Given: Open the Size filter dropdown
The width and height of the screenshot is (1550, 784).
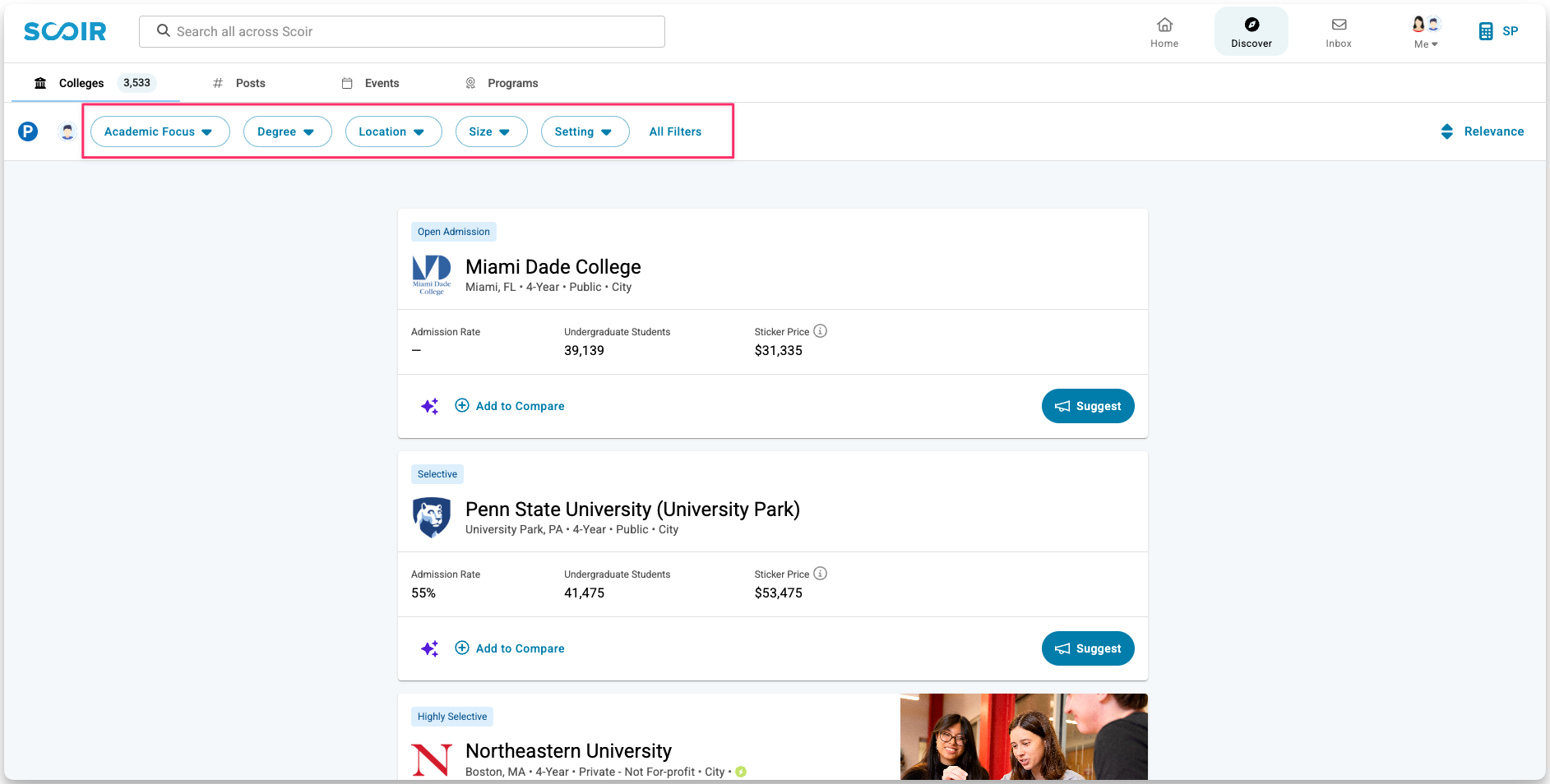Looking at the screenshot, I should 491,131.
